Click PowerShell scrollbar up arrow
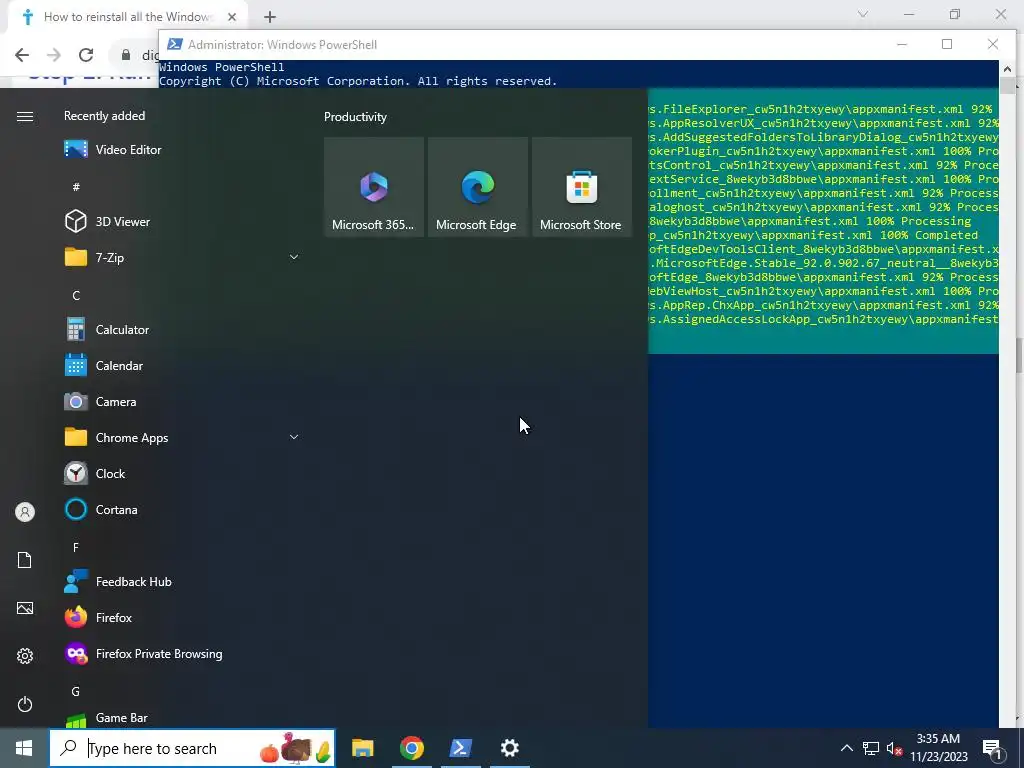1024x768 pixels. point(1007,68)
